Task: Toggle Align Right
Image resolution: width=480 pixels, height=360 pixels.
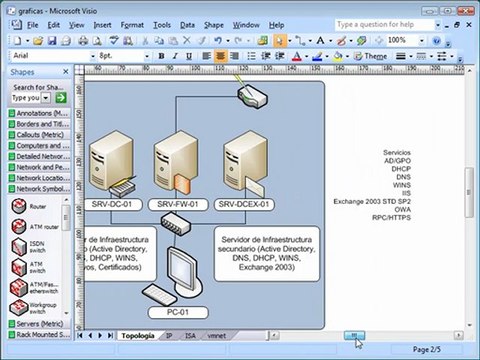Action: [x=234, y=56]
